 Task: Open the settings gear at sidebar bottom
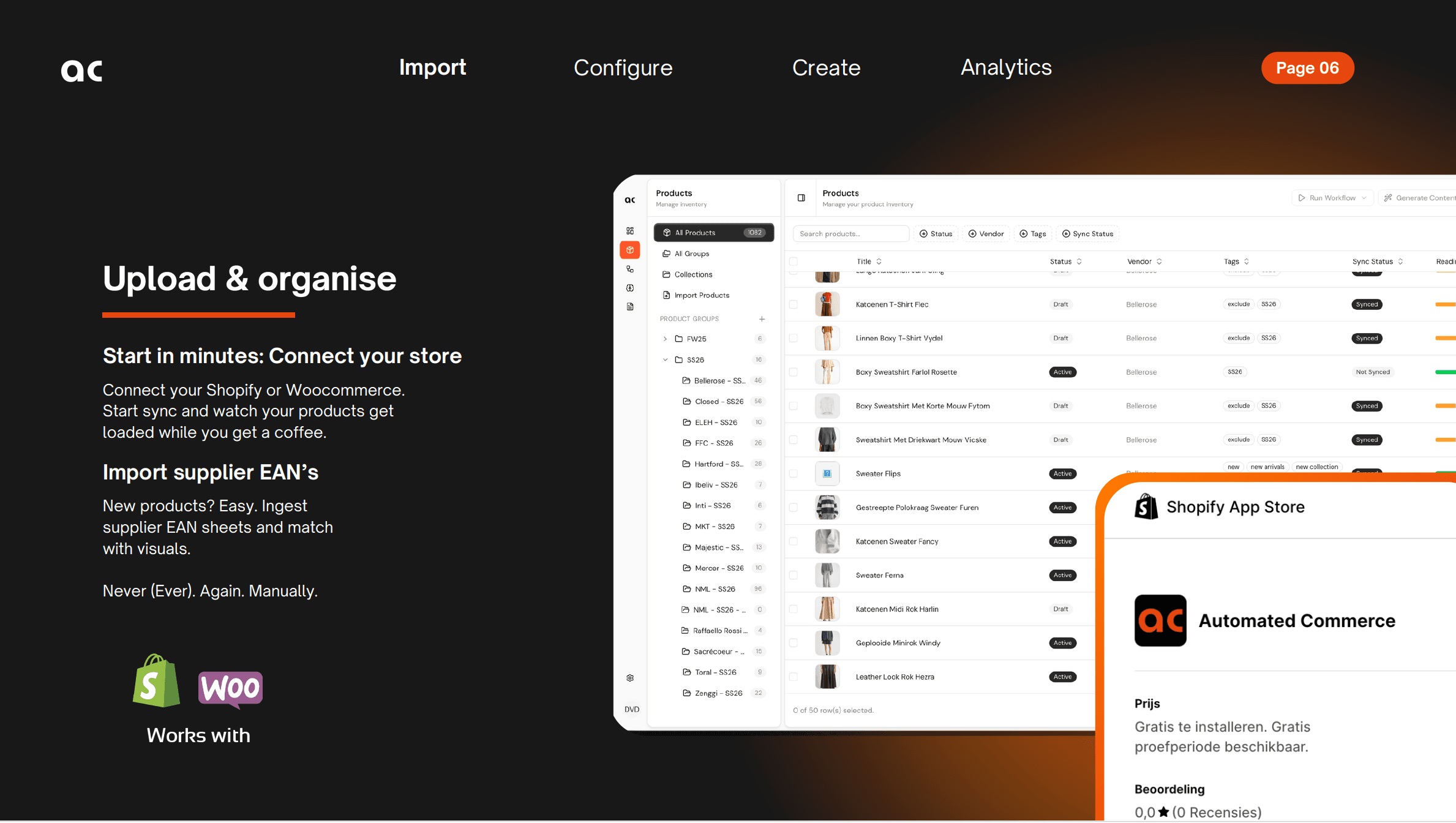coord(630,677)
